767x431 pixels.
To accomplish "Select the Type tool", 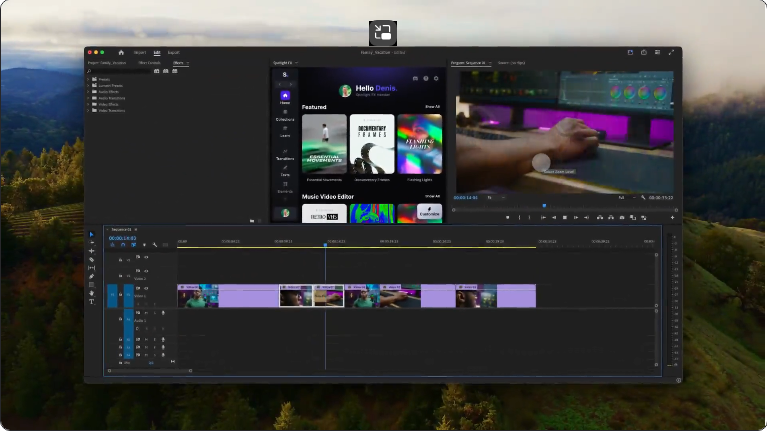I will (x=92, y=301).
